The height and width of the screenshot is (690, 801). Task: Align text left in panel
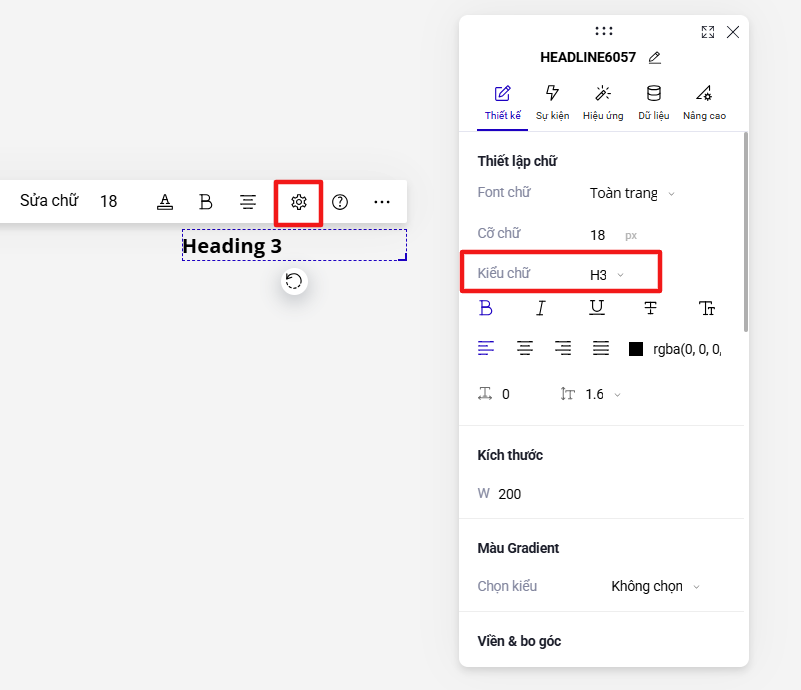(x=486, y=348)
